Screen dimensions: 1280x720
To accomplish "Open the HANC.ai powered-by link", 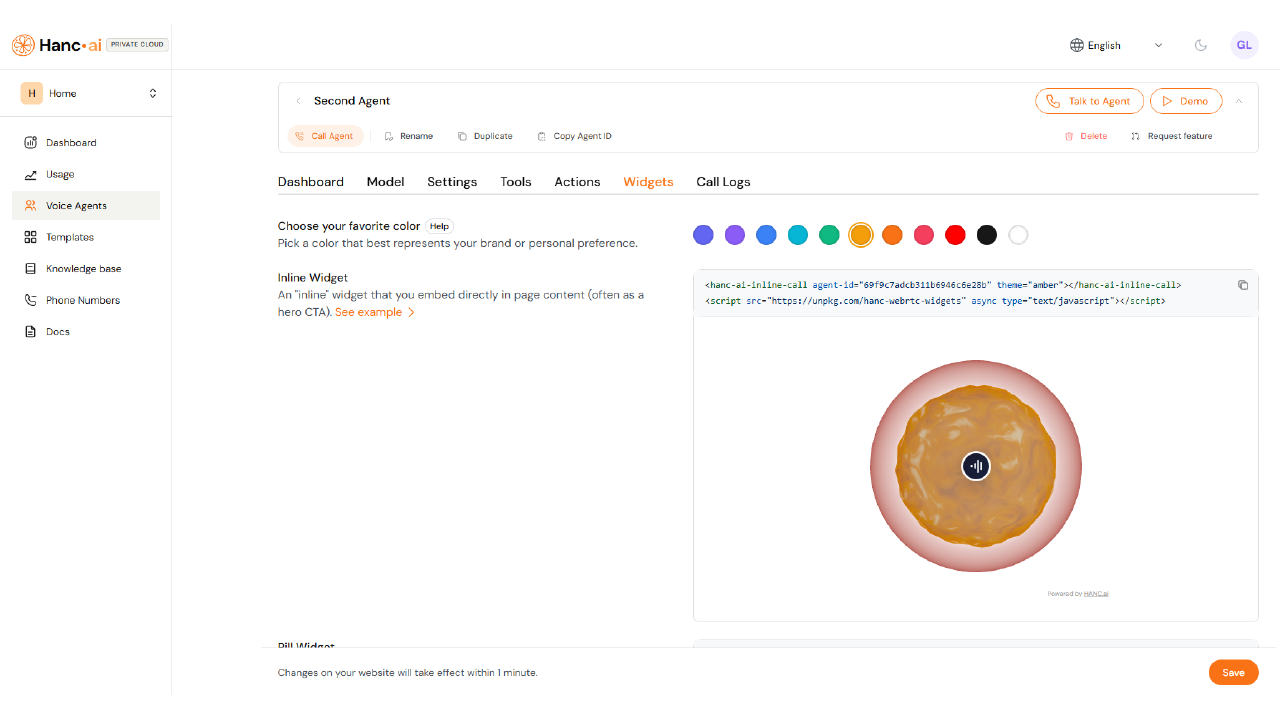I will click(x=1096, y=594).
